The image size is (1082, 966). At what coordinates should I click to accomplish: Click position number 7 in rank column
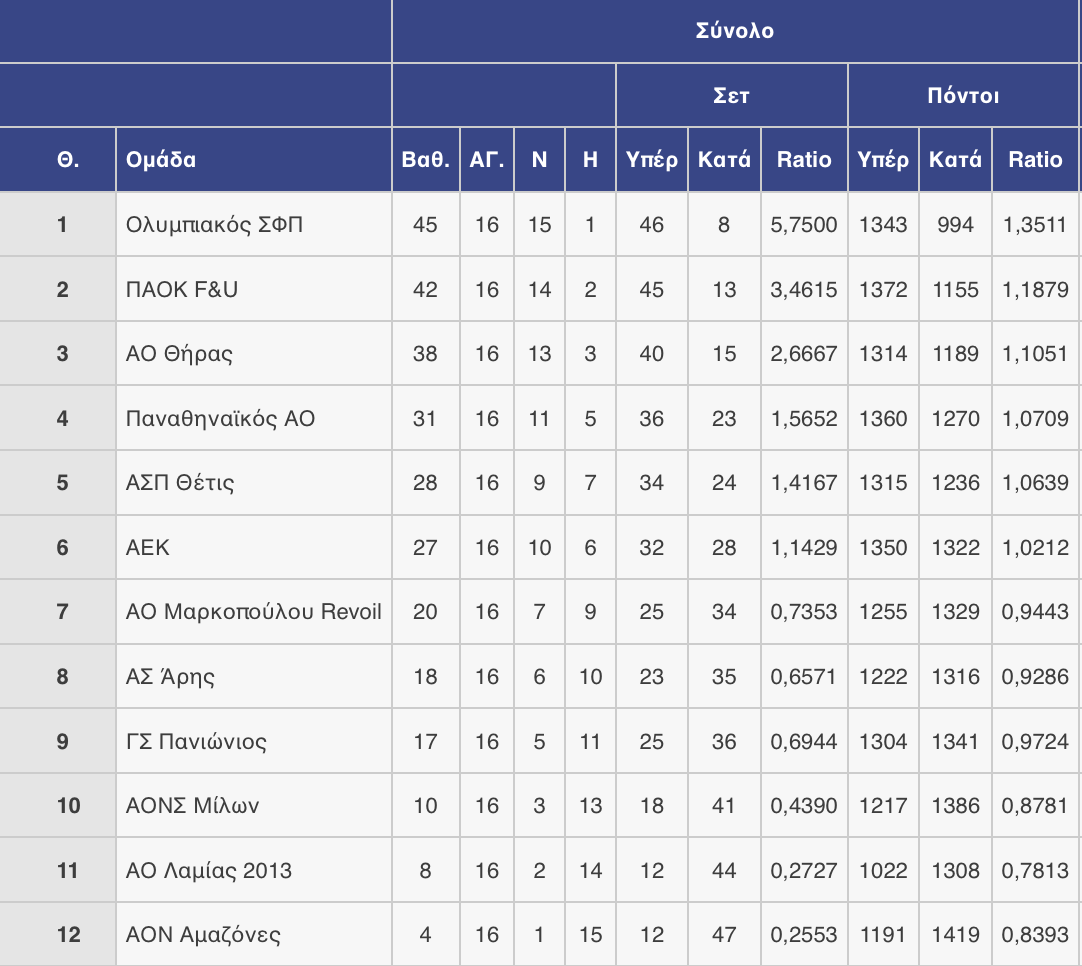tap(62, 611)
